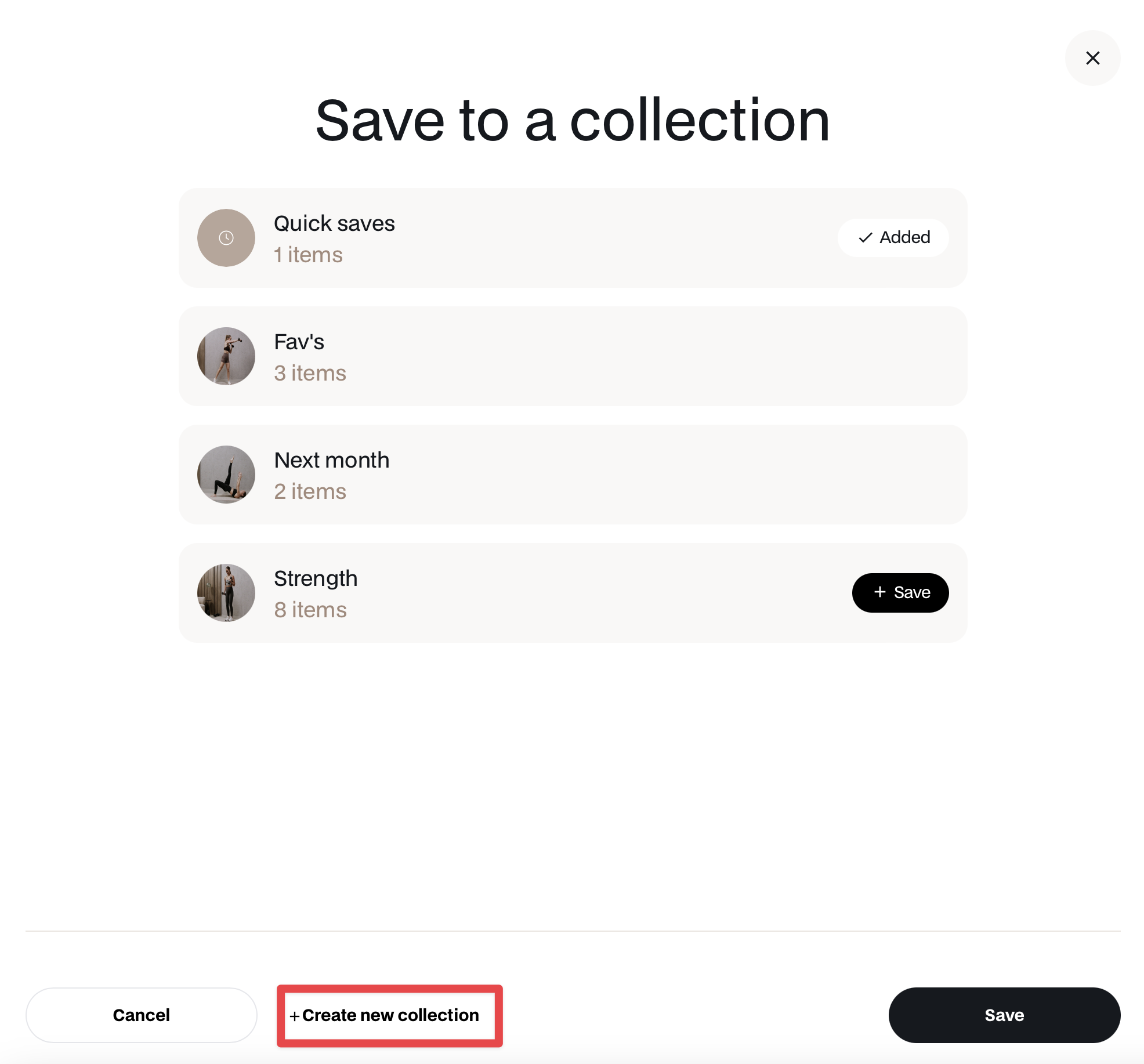Click the checkmark in the Added badge

coord(866,238)
